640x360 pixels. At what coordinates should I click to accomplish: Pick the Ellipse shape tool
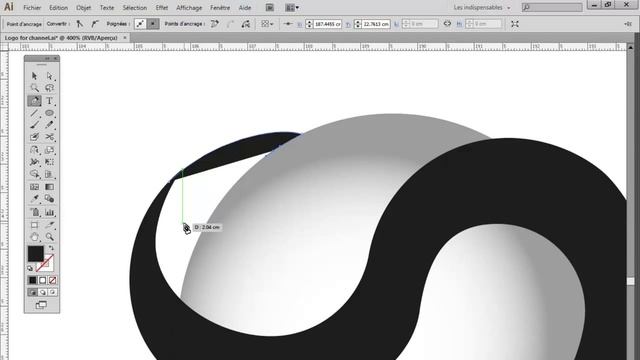point(49,113)
